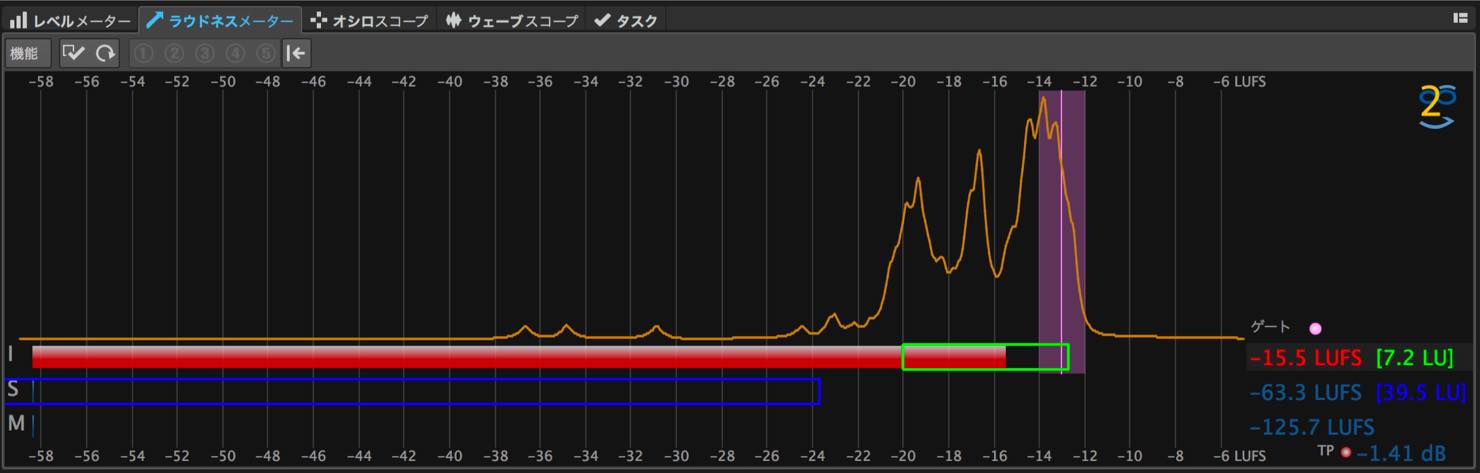This screenshot has height=473, width=1480.
Task: Select preset number 2 circle
Action: tap(174, 53)
